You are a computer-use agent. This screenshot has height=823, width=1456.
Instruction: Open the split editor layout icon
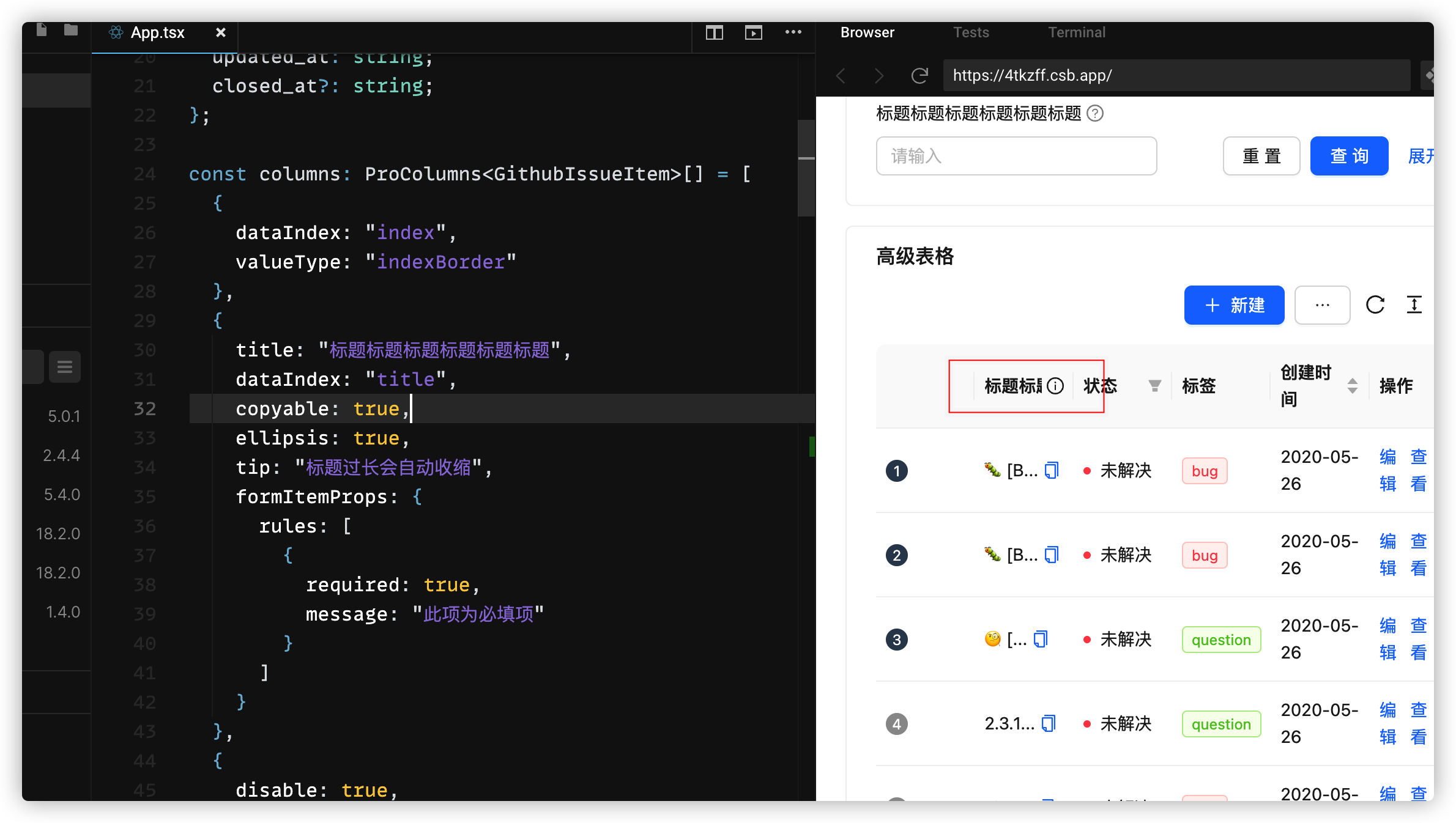pyautogui.click(x=714, y=32)
